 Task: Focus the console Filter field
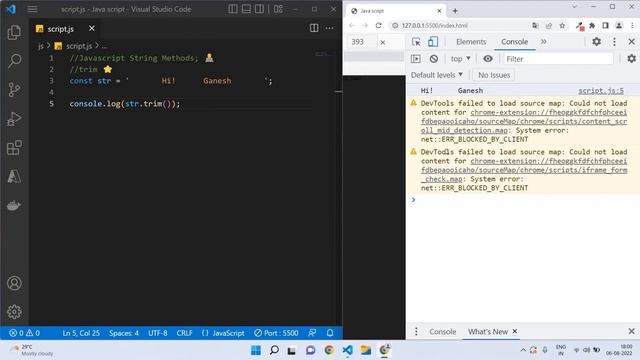click(558, 59)
